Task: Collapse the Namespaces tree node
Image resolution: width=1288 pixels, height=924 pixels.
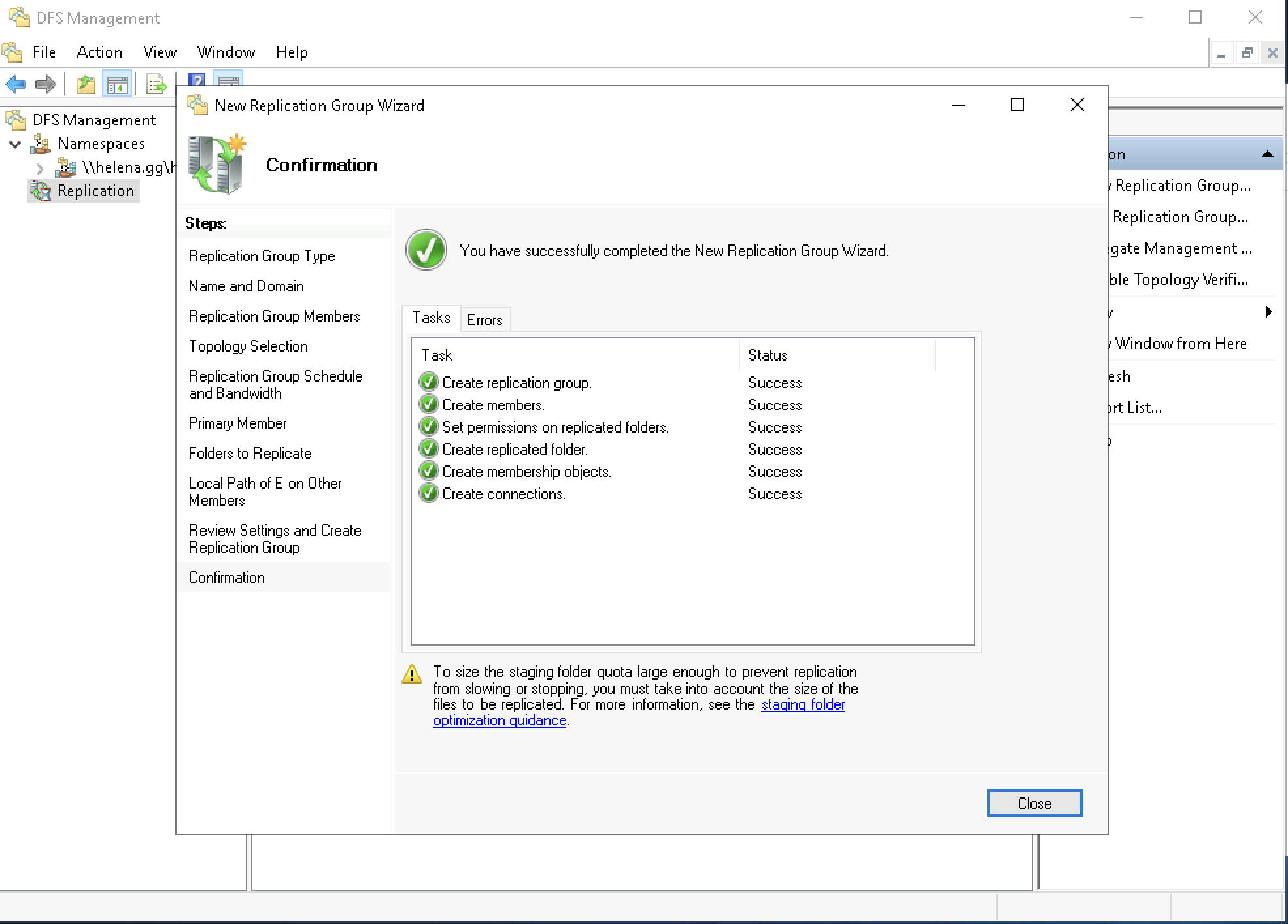Action: pyautogui.click(x=15, y=144)
